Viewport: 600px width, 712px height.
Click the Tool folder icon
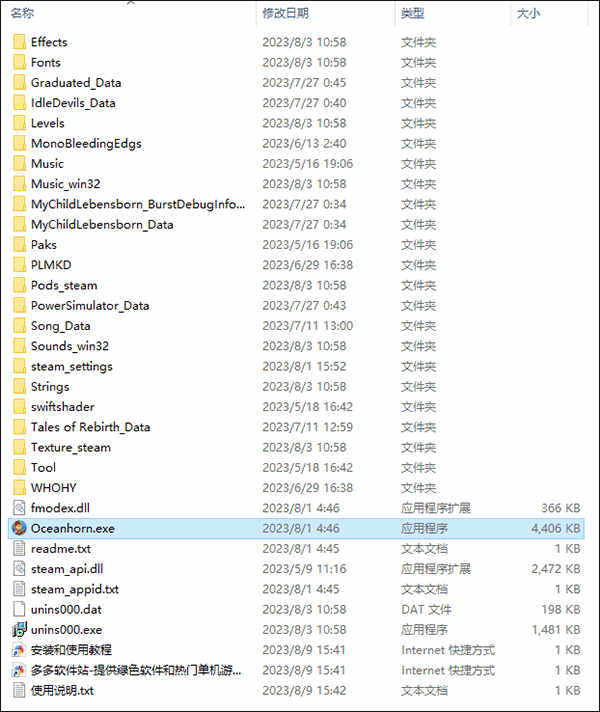(x=19, y=467)
